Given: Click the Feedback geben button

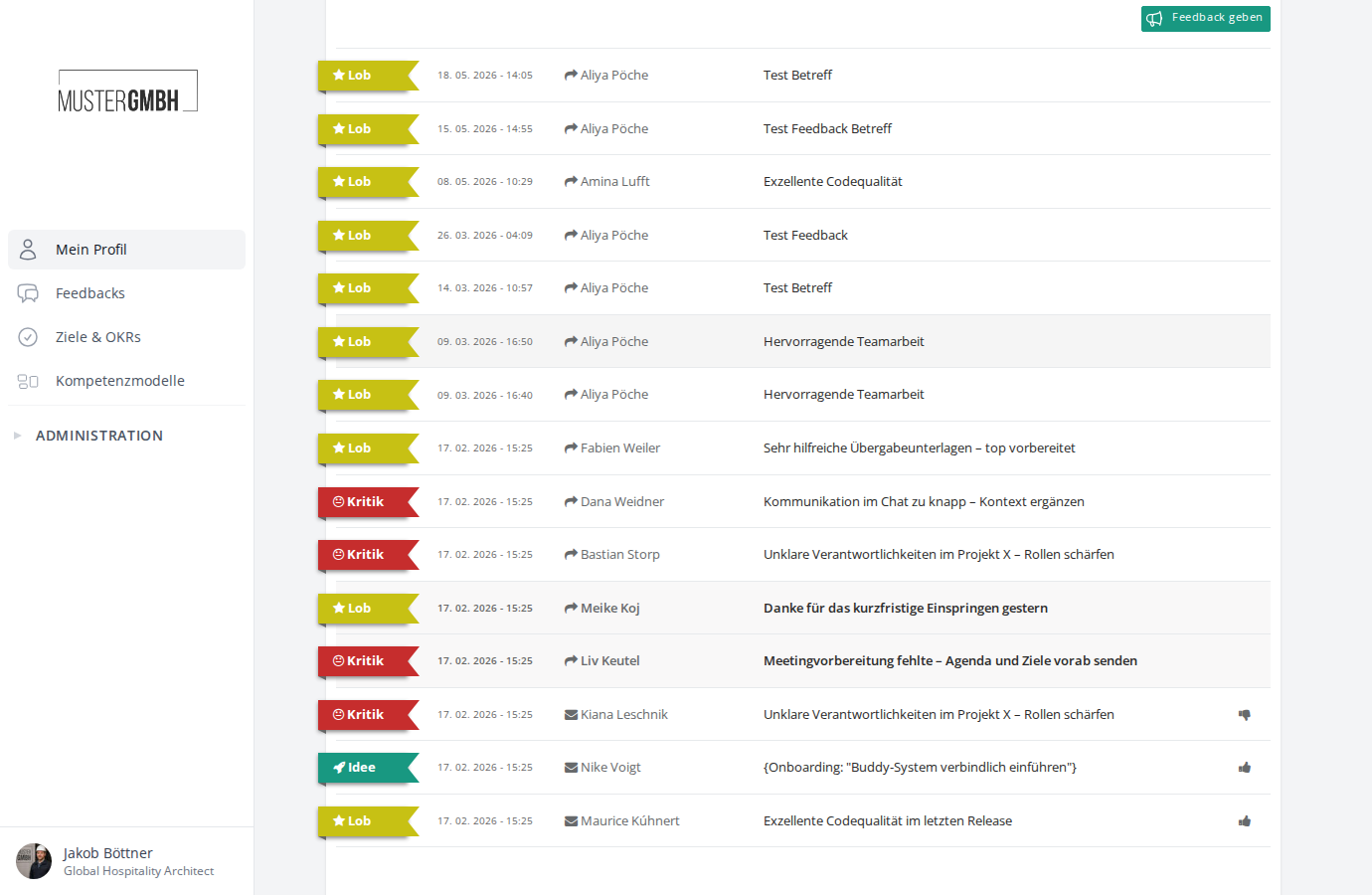Looking at the screenshot, I should point(1206,18).
